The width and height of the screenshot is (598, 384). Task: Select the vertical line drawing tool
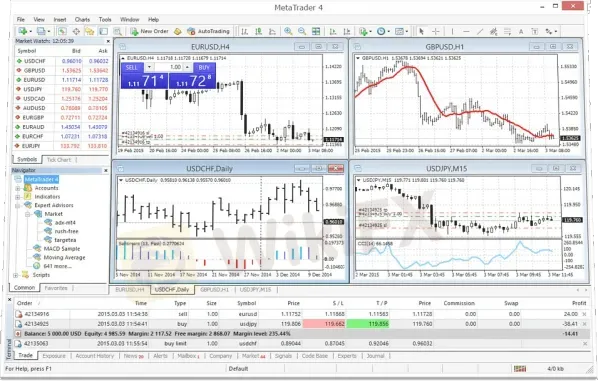click(x=452, y=32)
